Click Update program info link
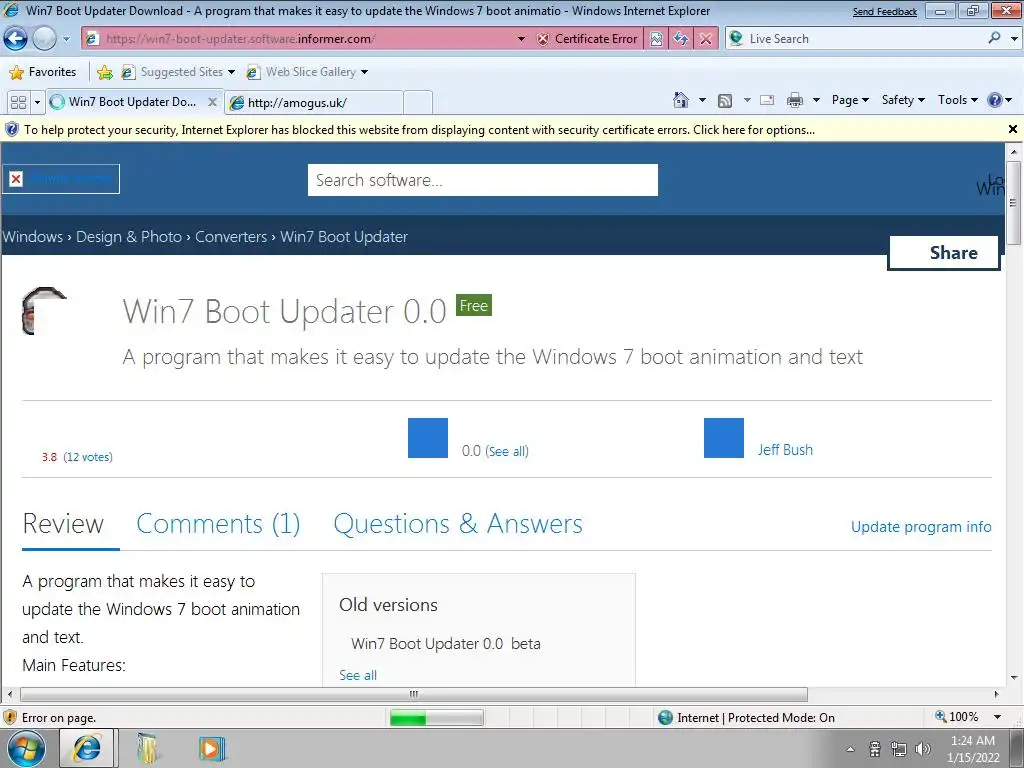 point(921,526)
